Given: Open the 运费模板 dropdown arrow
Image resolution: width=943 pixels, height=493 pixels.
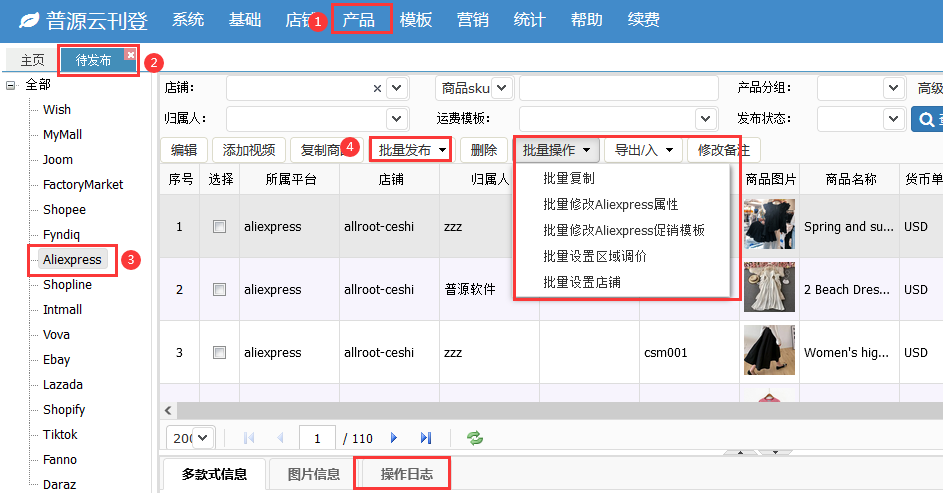Looking at the screenshot, I should (705, 119).
